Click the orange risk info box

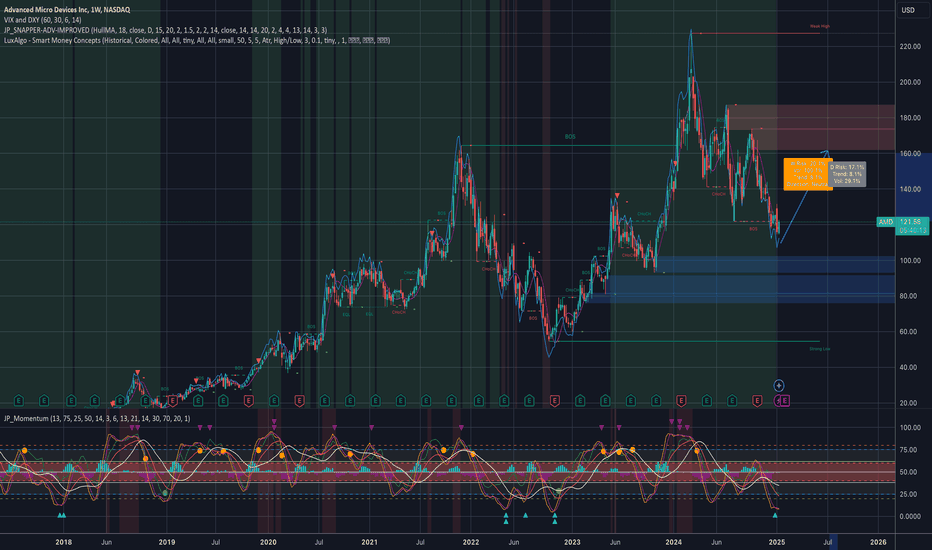coord(806,174)
